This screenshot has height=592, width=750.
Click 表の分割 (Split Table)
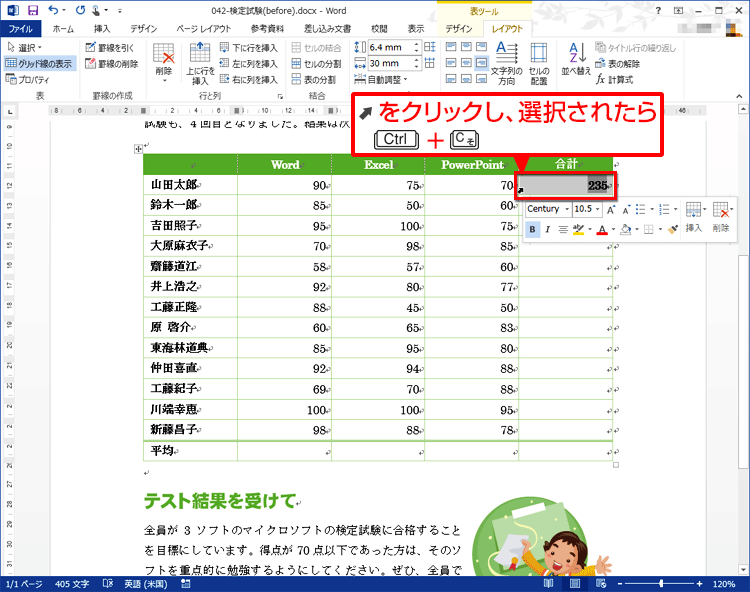pyautogui.click(x=313, y=79)
